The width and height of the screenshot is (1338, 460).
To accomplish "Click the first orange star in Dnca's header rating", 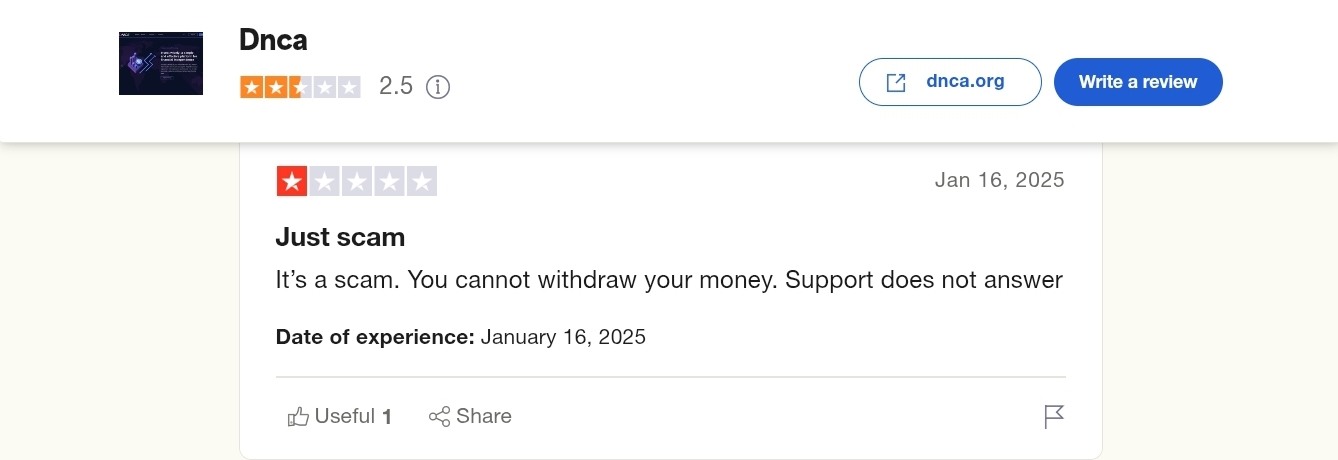I will [x=250, y=87].
